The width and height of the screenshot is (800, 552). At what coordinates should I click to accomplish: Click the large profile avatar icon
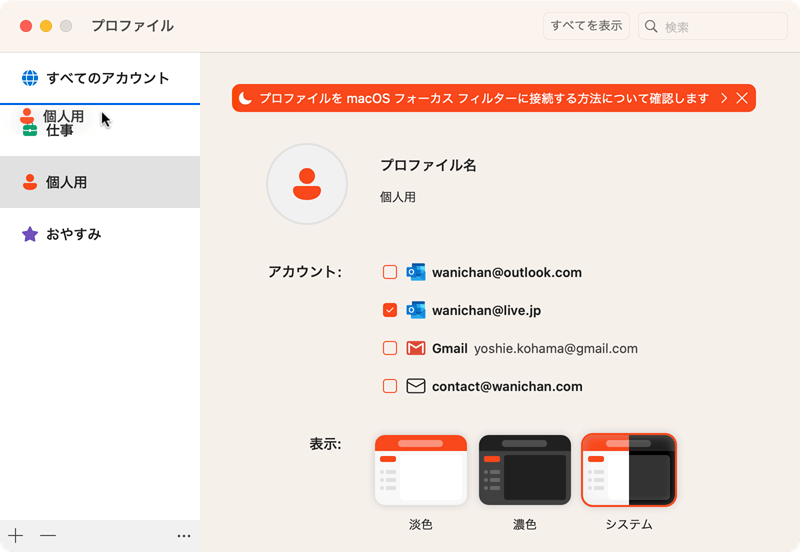307,184
